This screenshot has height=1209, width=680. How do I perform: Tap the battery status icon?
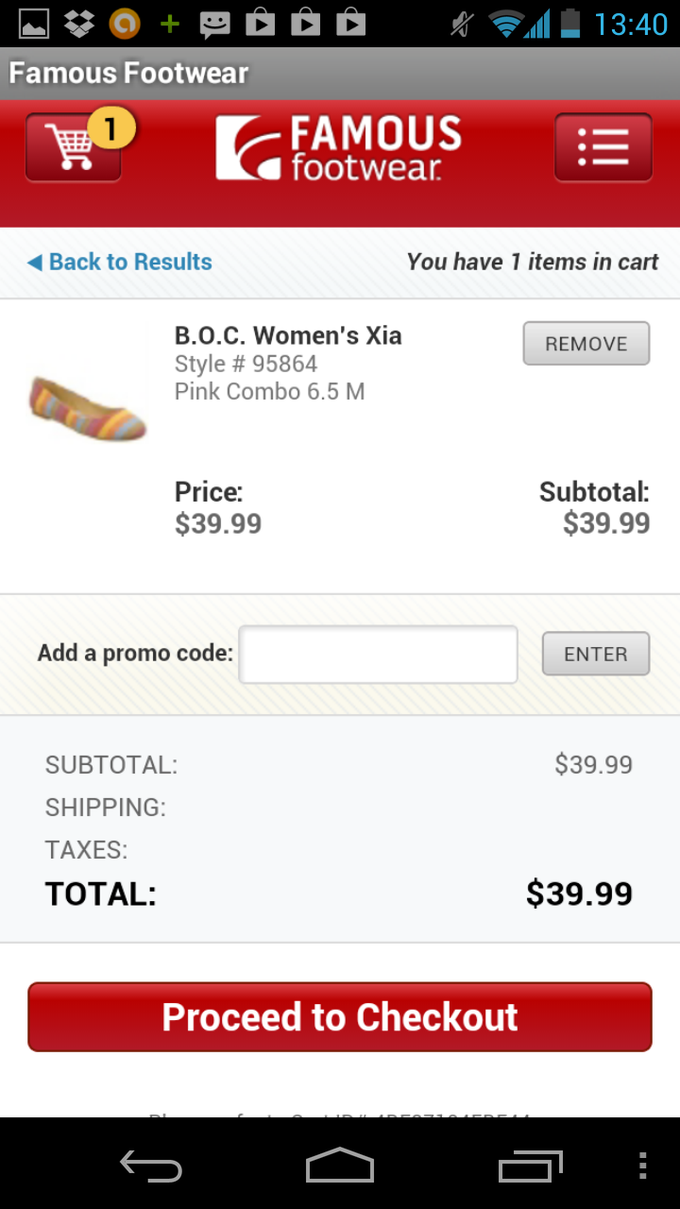(570, 23)
